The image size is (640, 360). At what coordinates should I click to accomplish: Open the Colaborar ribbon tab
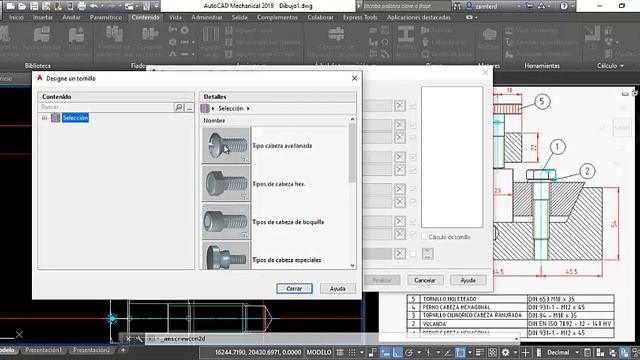(320, 18)
